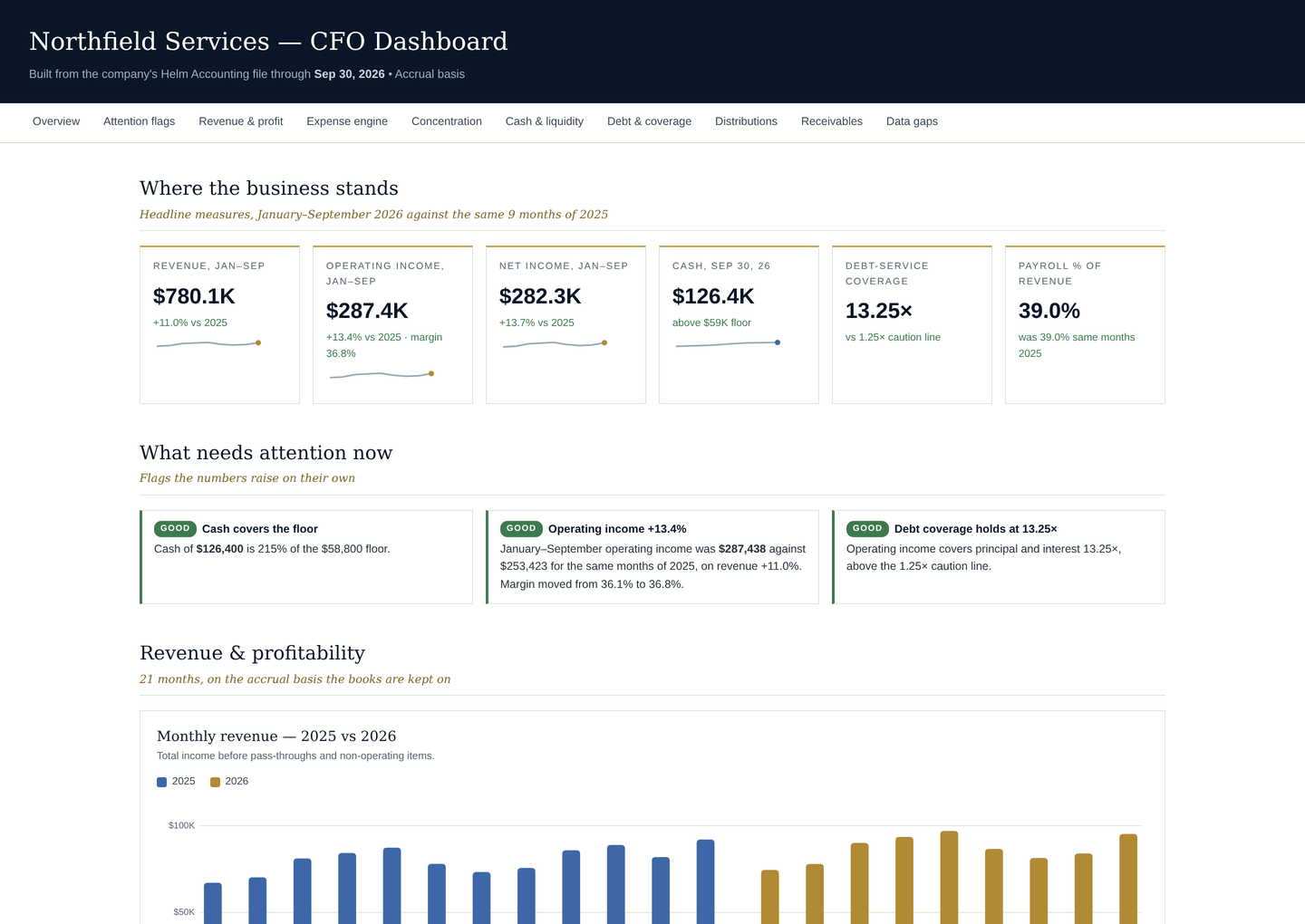The height and width of the screenshot is (924, 1305).
Task: Select the Revenue & profit tab
Action: click(x=241, y=121)
